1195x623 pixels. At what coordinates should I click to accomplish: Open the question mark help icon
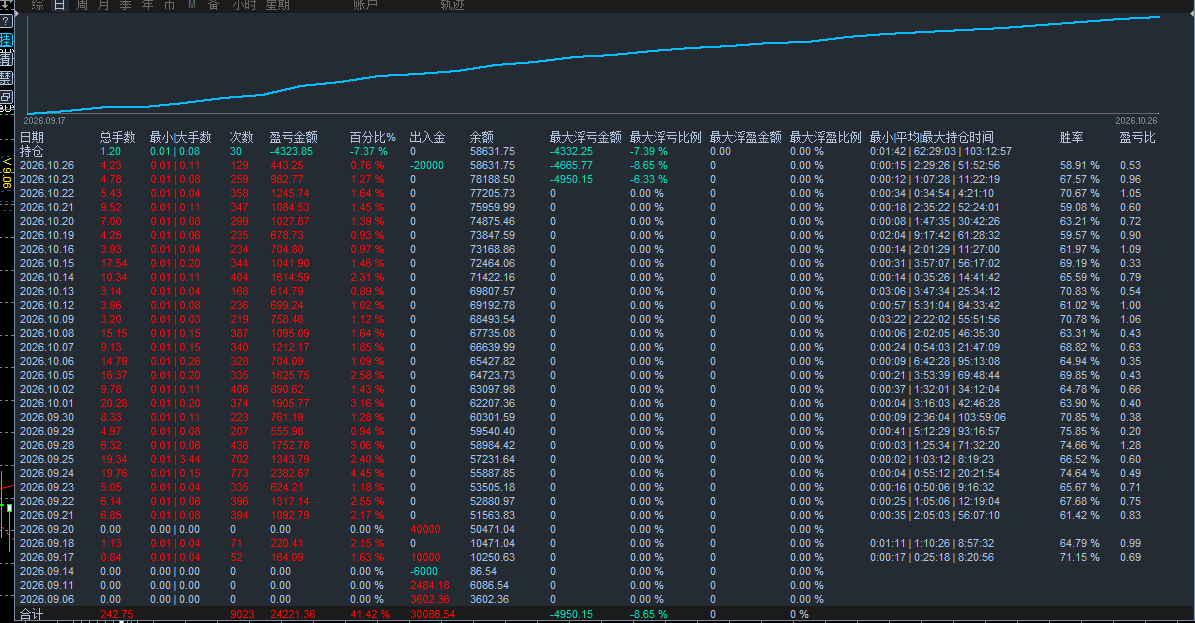[x=5, y=21]
